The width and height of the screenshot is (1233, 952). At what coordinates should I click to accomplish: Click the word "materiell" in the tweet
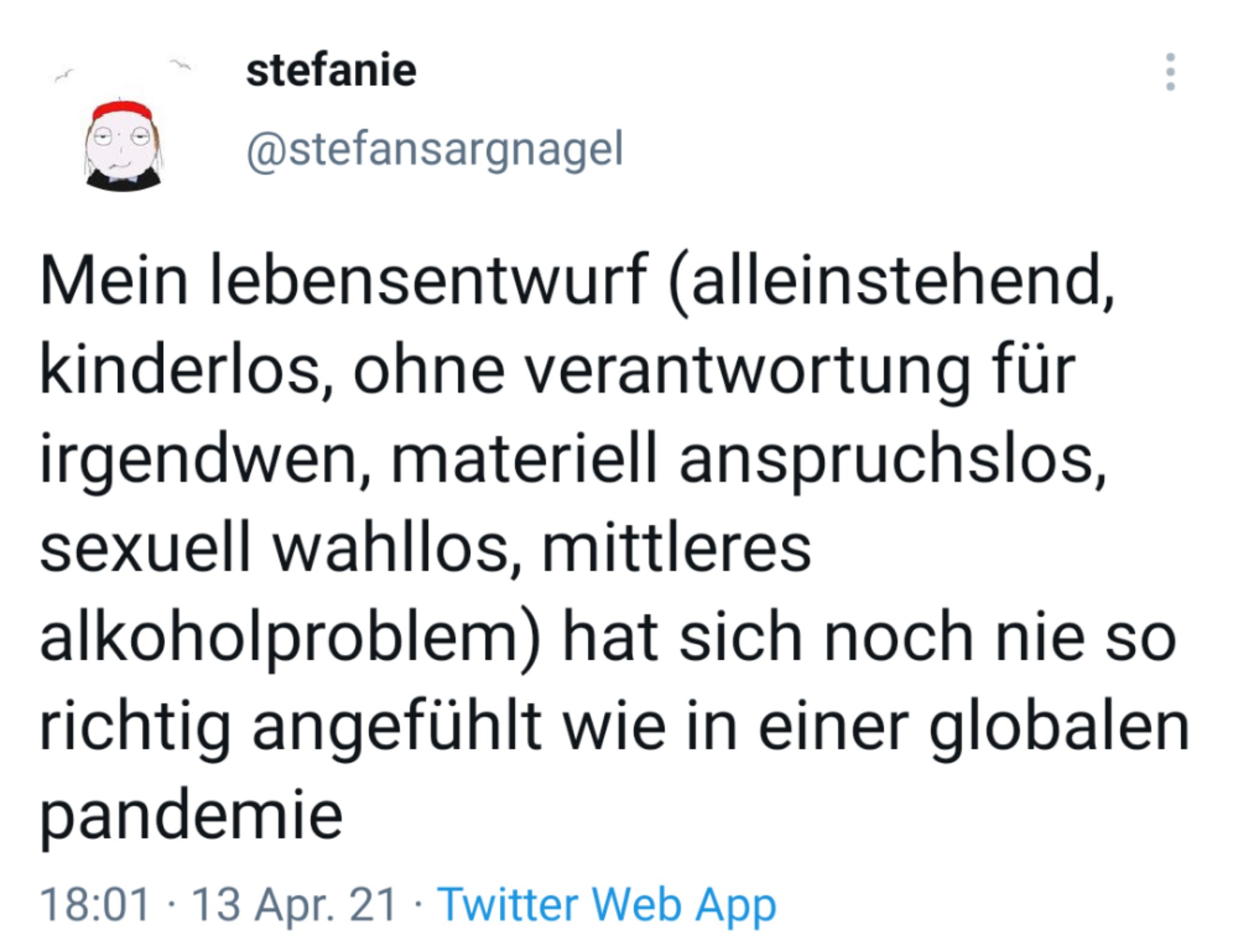[x=523, y=459]
